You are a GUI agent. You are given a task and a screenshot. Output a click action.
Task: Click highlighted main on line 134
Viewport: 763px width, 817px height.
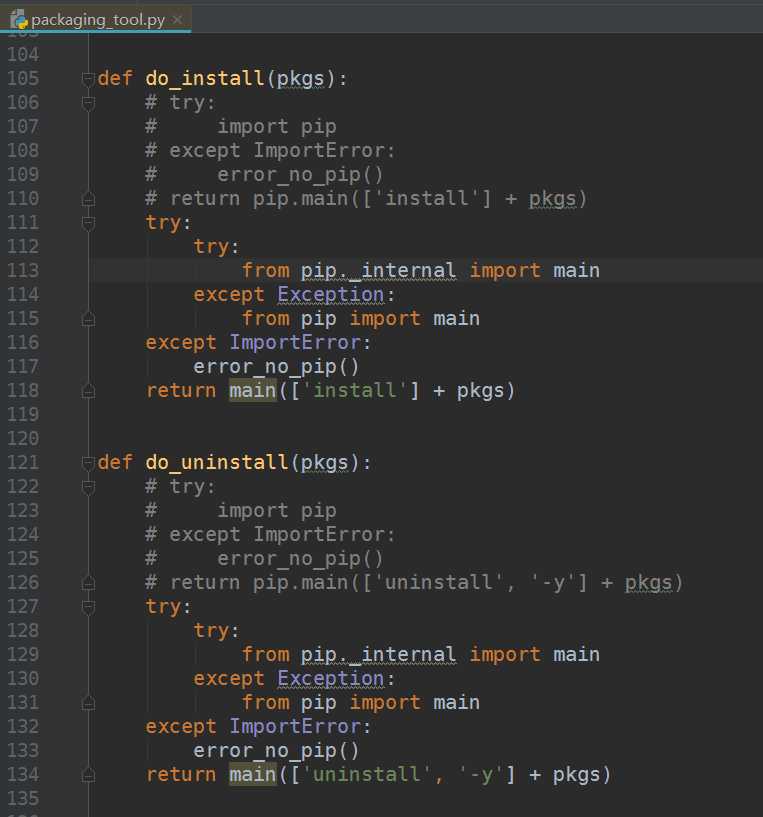[253, 774]
